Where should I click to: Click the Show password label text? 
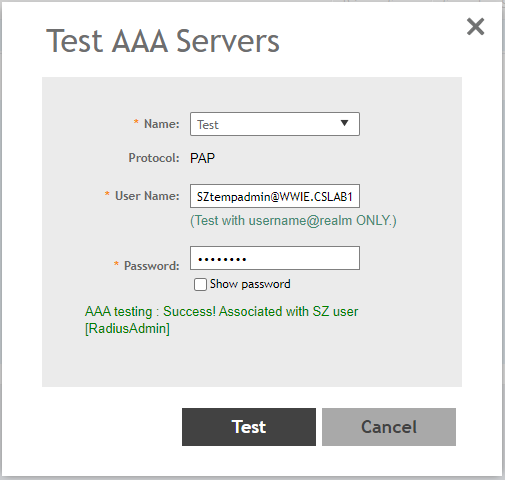pos(250,284)
